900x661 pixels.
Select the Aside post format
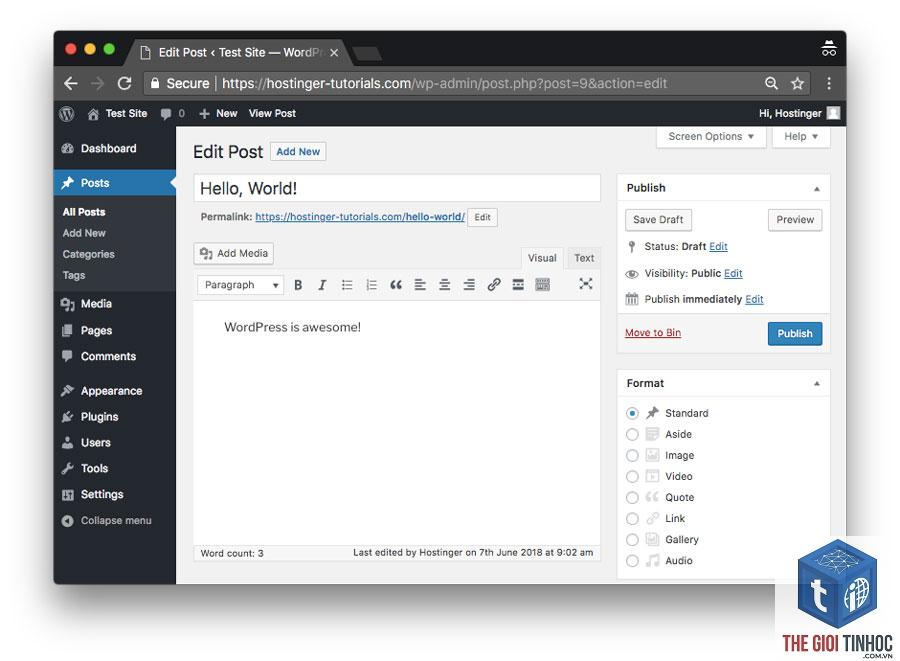click(x=632, y=434)
